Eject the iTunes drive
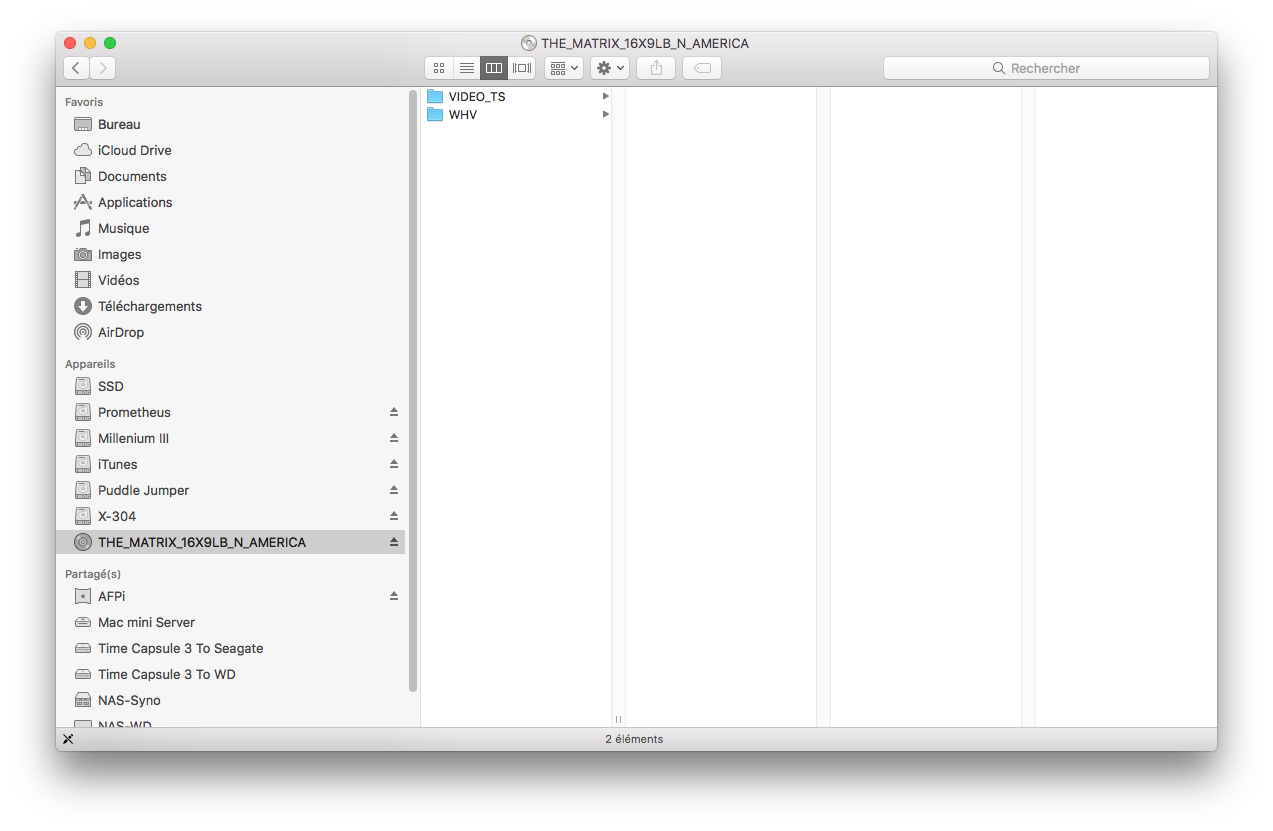Screen dimensions: 1273x831 coord(394,464)
